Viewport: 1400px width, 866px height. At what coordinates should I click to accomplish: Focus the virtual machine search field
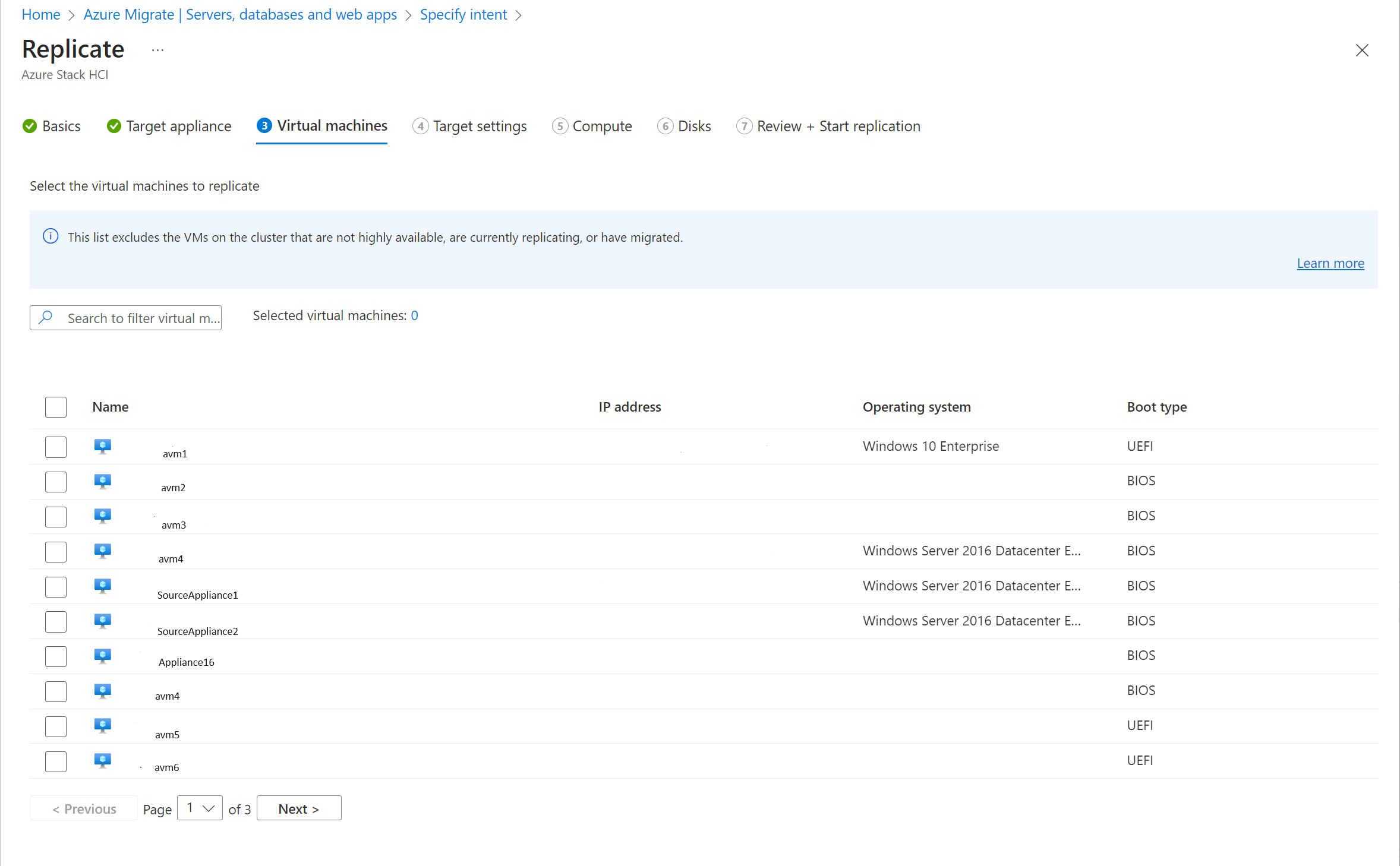125,318
